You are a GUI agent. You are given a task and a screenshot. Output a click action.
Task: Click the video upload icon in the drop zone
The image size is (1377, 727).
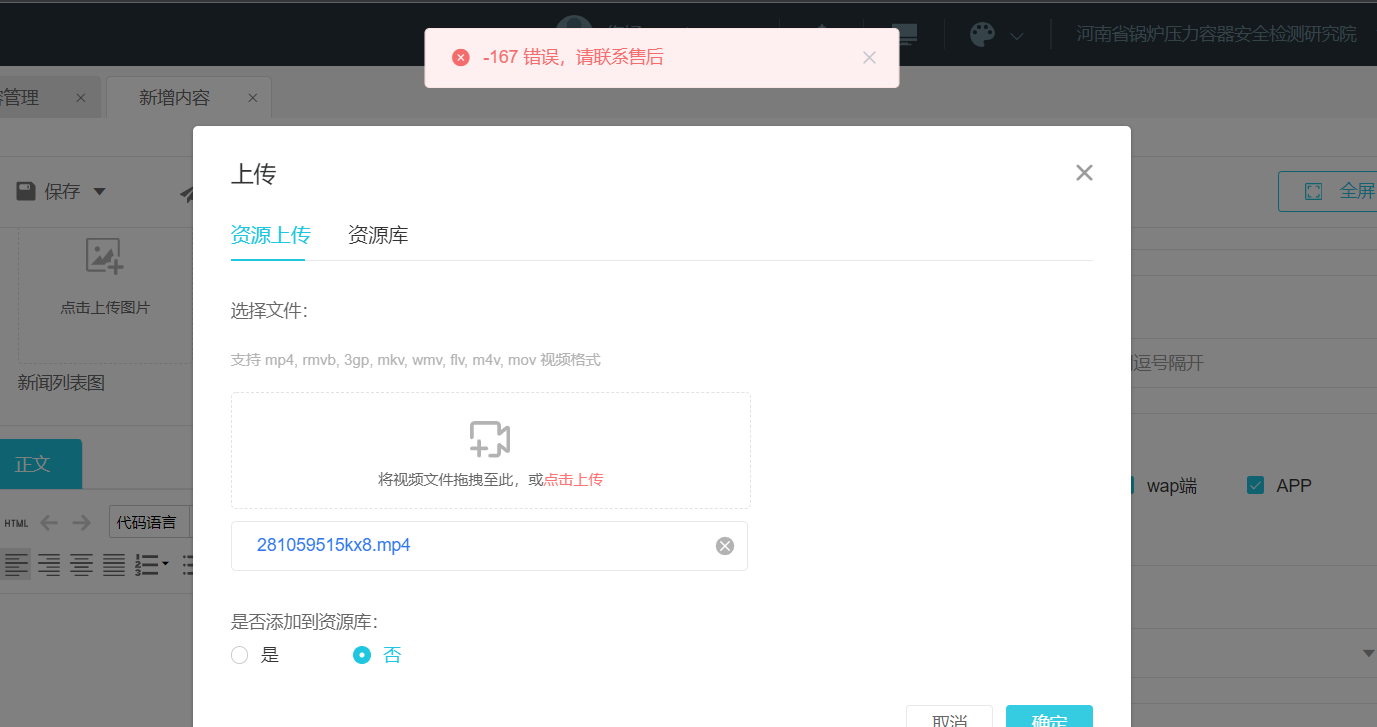tap(490, 438)
